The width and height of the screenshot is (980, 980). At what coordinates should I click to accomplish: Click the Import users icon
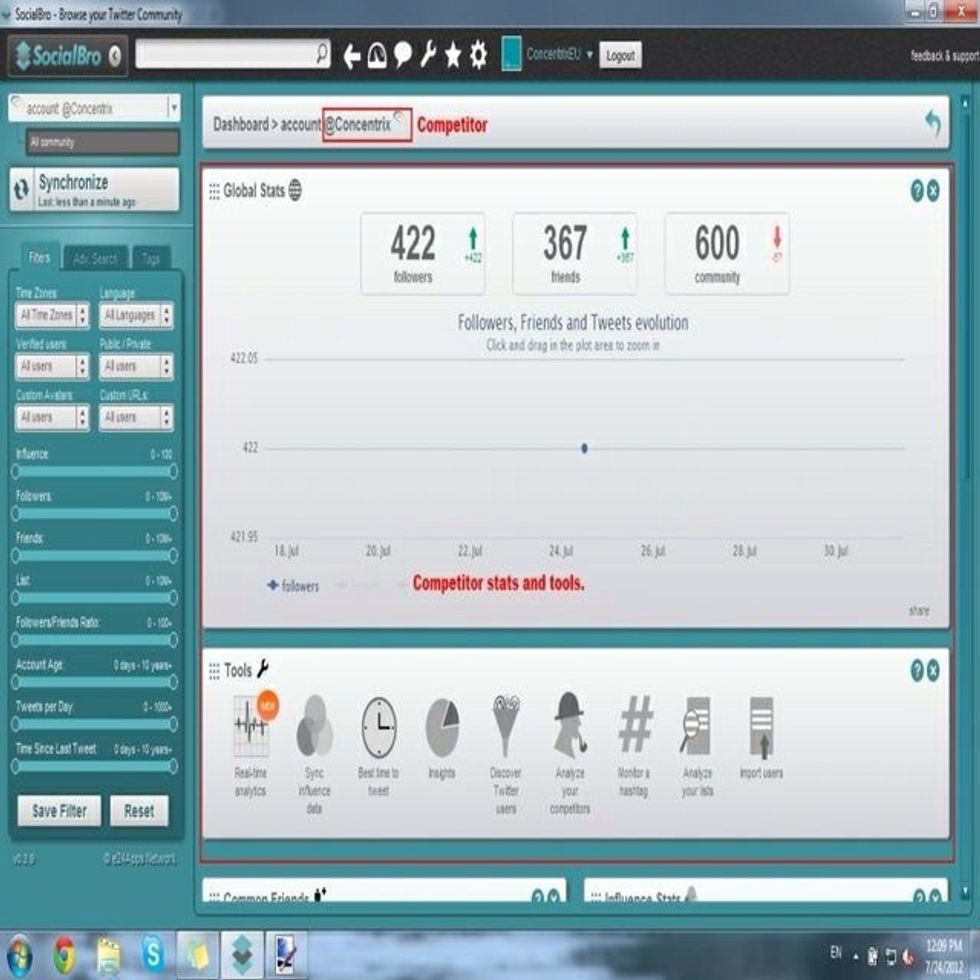pos(761,728)
